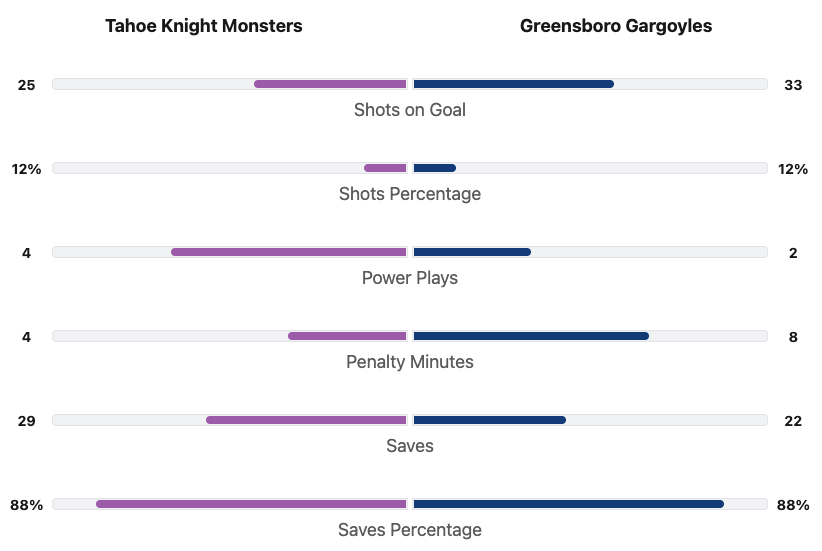Click Greensboro's 8 penalty minutes value
This screenshot has width=822, height=551.
coord(793,337)
